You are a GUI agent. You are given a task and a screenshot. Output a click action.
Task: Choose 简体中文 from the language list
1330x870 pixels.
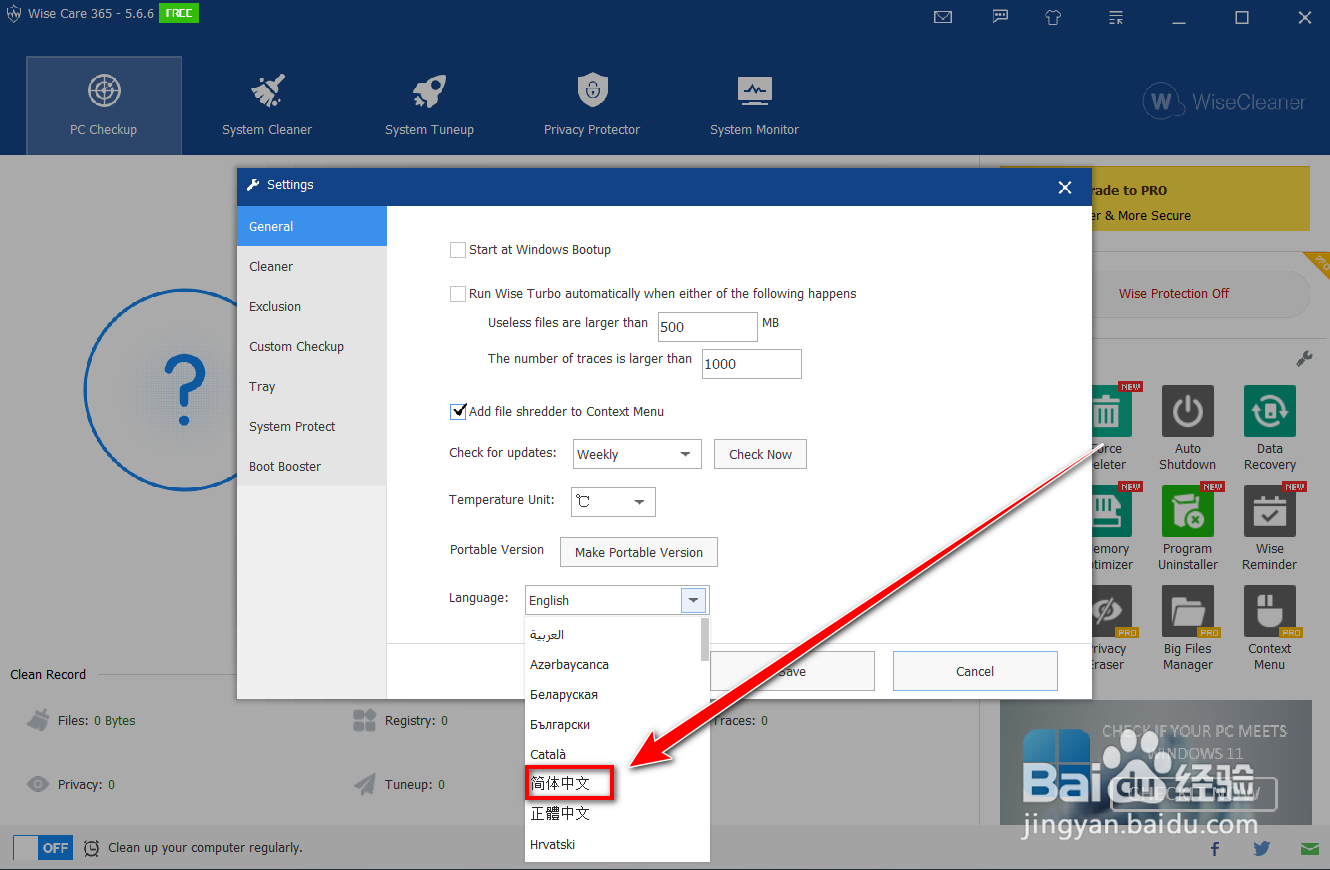tap(613, 784)
